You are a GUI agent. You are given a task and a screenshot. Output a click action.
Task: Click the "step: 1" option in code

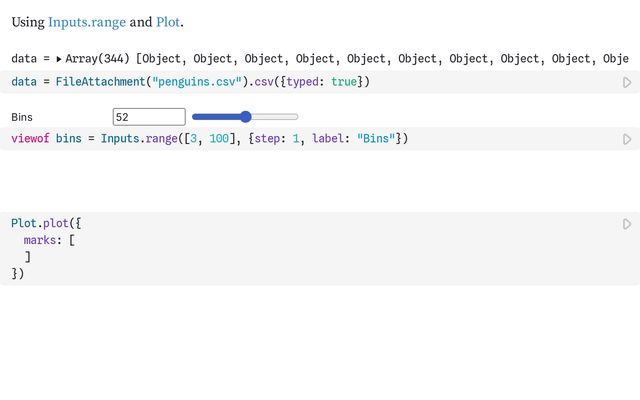coord(276,138)
